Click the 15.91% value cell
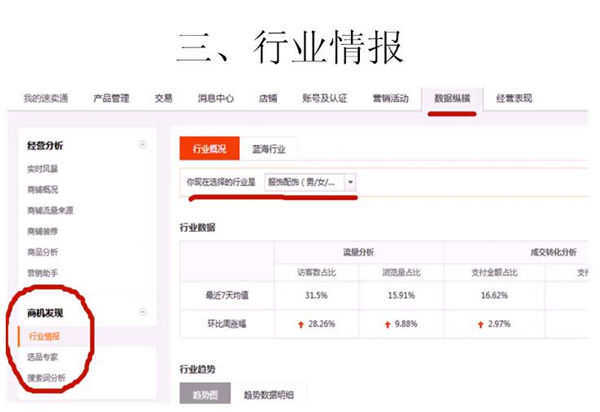Viewport: 600px width, 412px height. [x=401, y=295]
